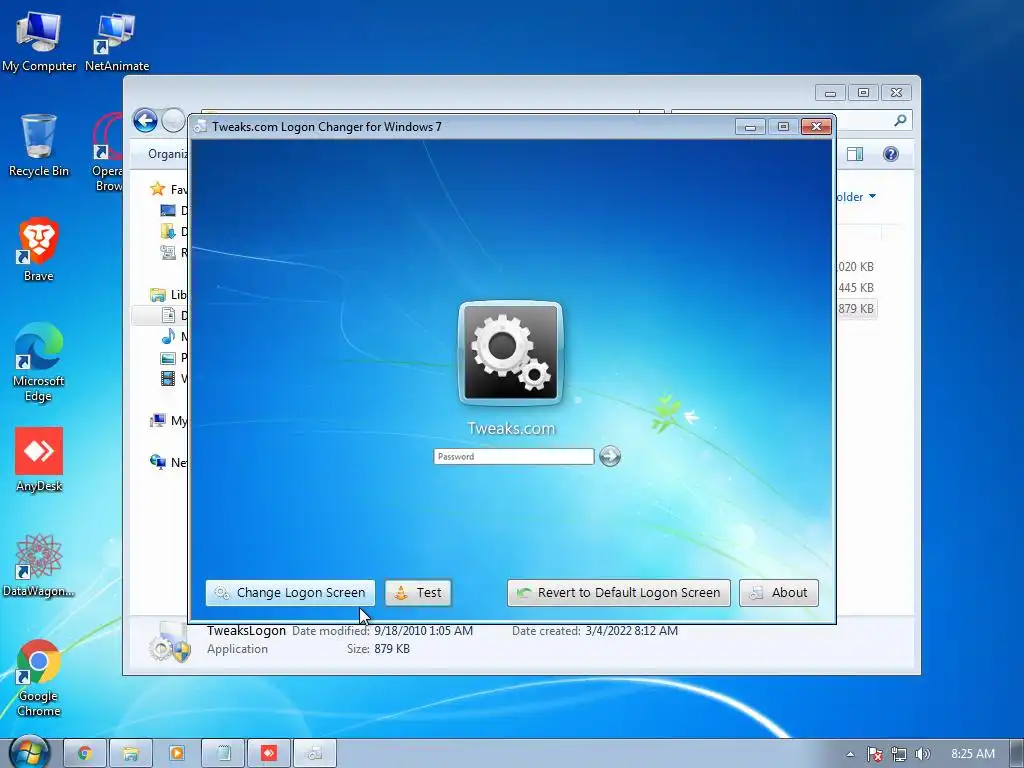Viewport: 1024px width, 768px height.
Task: Click Explorer search magnifier icon
Action: click(900, 120)
